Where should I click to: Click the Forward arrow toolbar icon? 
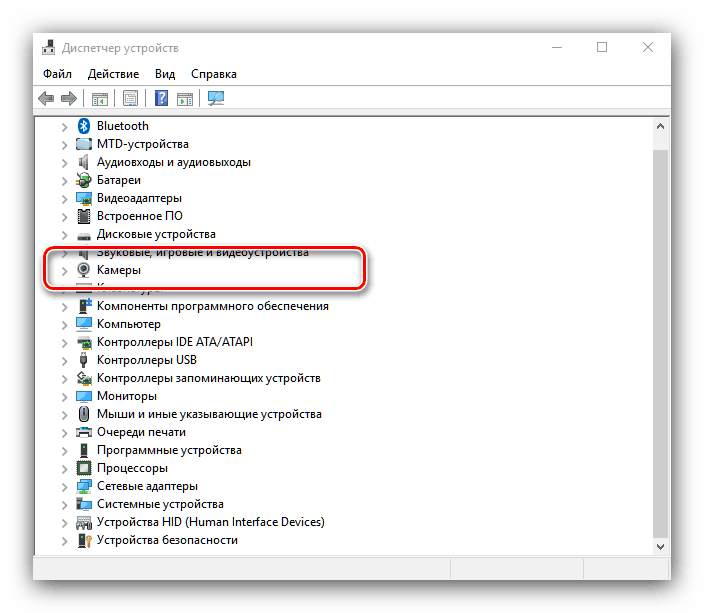(x=69, y=98)
